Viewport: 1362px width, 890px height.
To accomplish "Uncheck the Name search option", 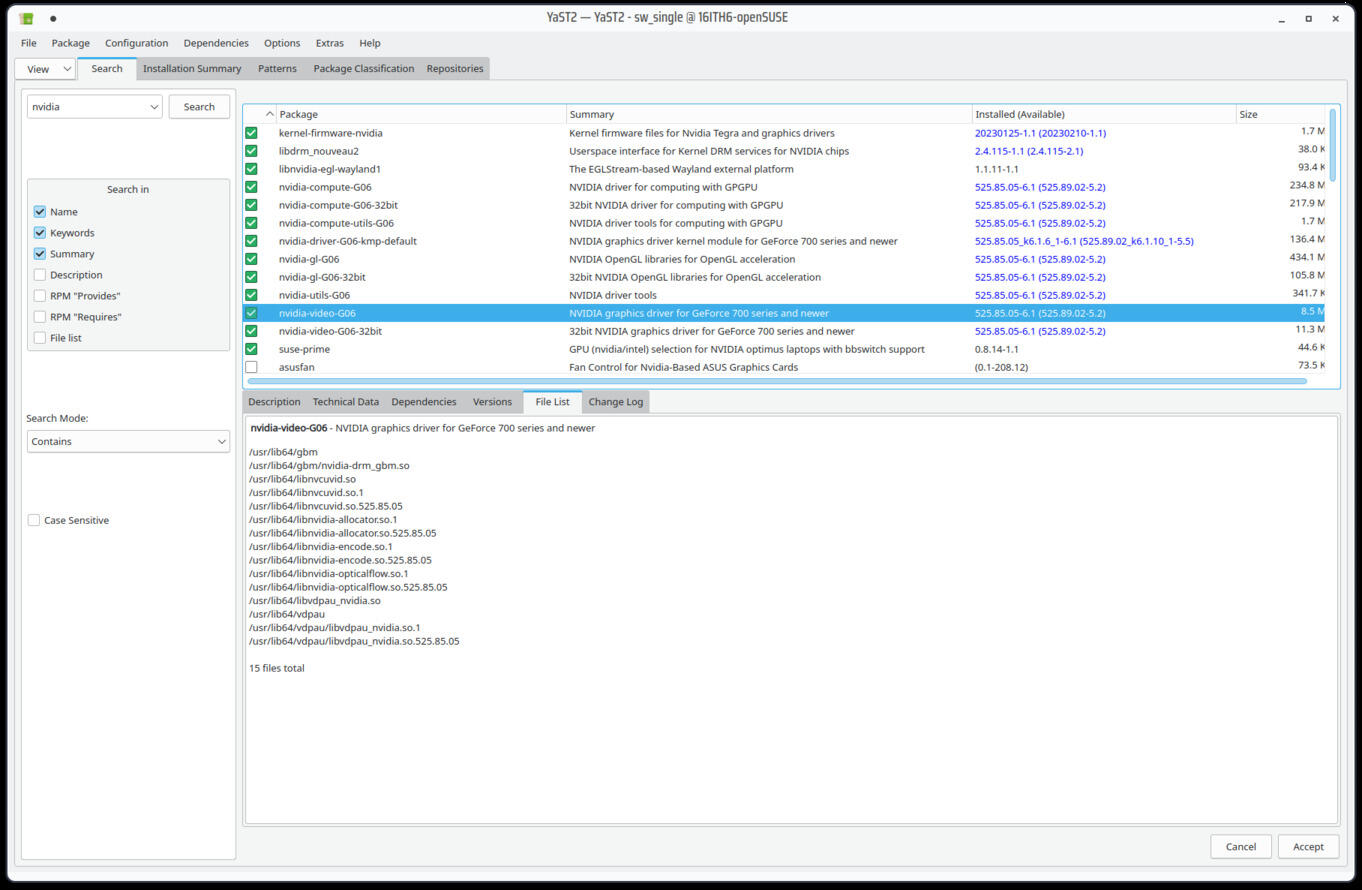I will click(40, 212).
